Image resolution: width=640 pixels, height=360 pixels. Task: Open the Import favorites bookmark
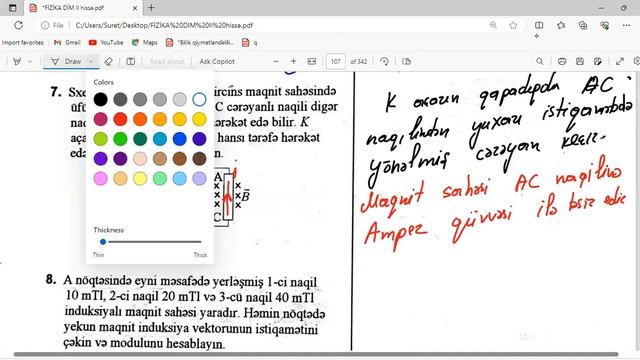point(23,42)
